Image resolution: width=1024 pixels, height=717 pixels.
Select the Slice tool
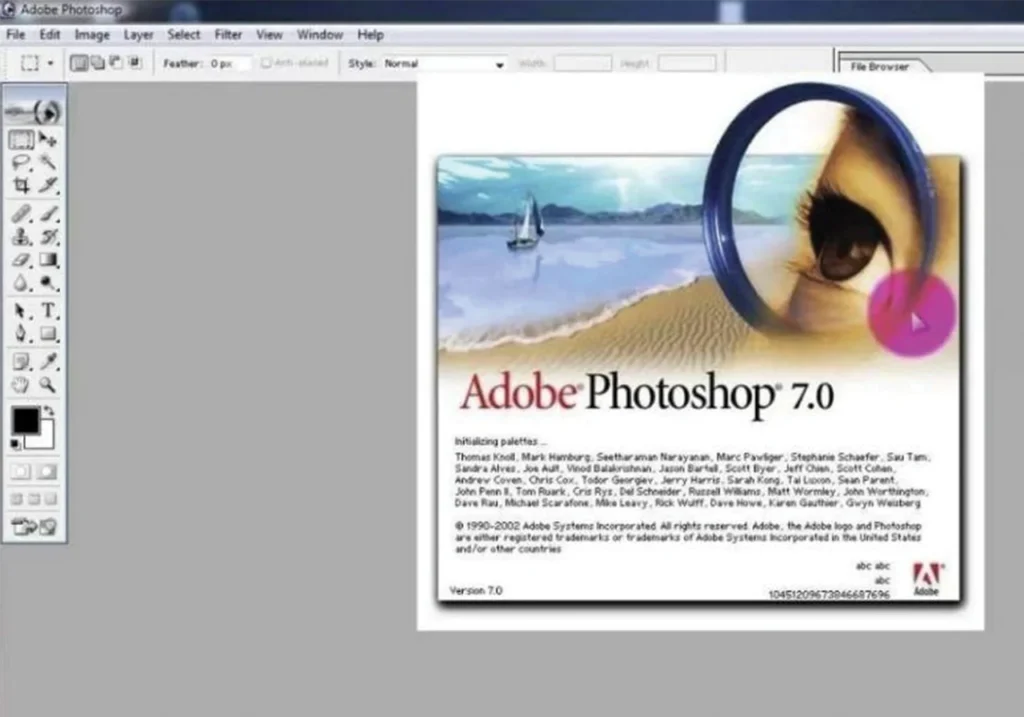pyautogui.click(x=48, y=185)
